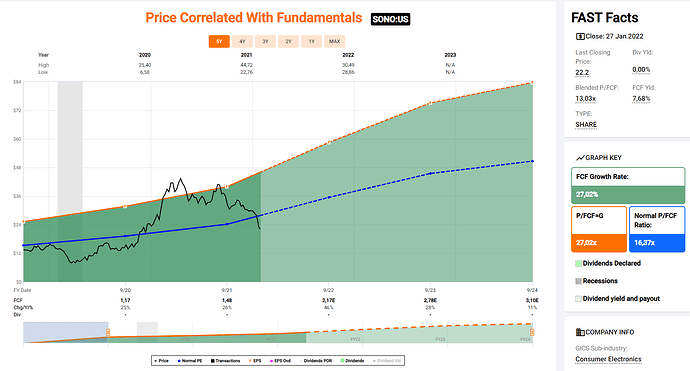Click the Normal P/FCF Ratio box
690x371 pixels.
(657, 229)
